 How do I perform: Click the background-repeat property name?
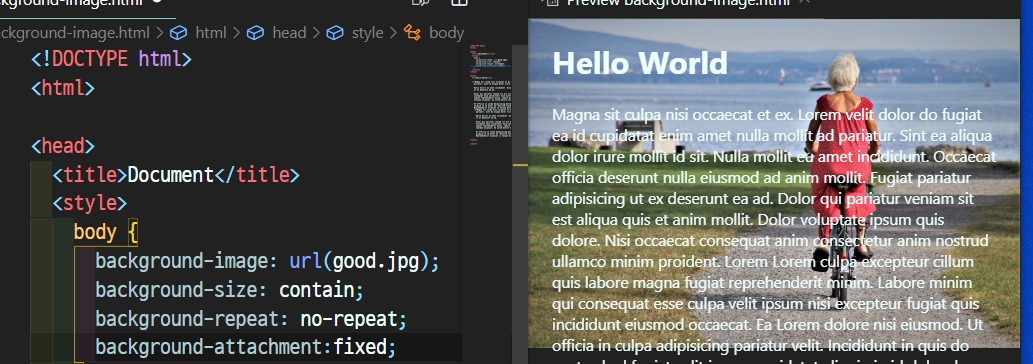[x=187, y=319]
